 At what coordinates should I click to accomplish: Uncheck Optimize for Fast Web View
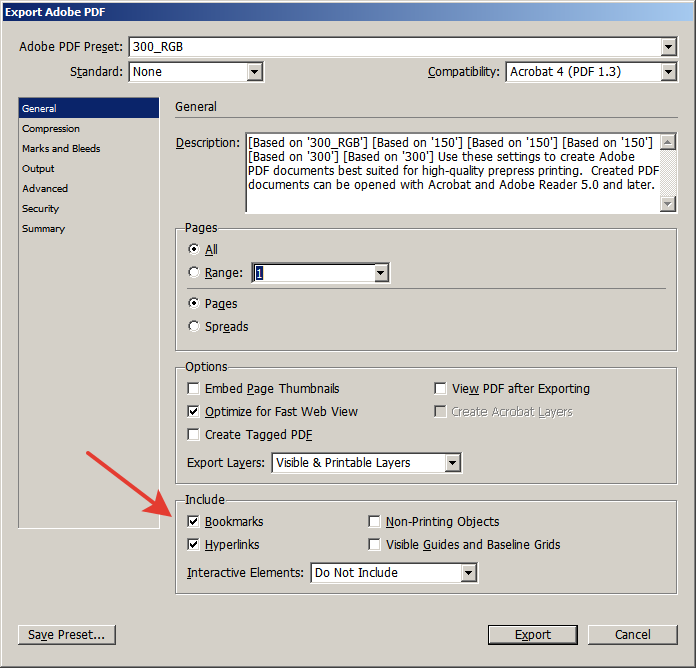click(194, 411)
